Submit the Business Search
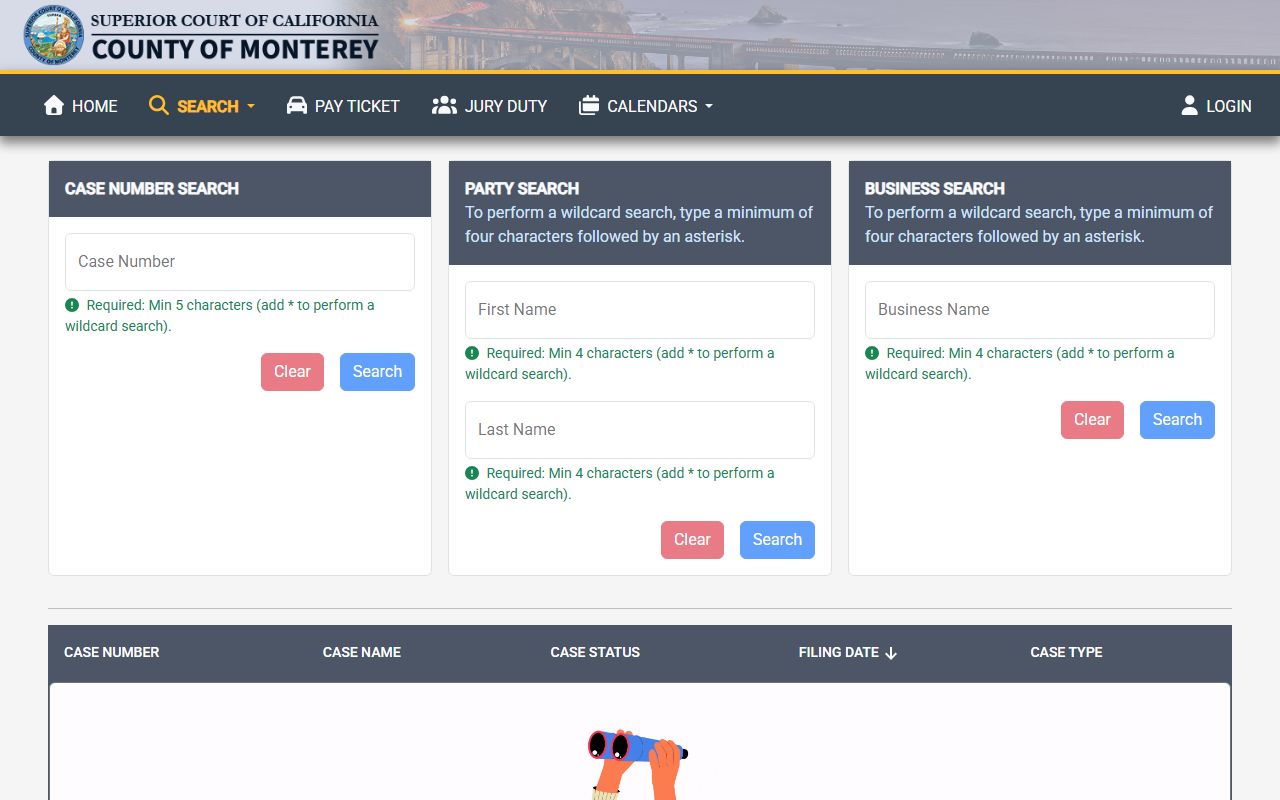Viewport: 1280px width, 800px height. tap(1177, 420)
